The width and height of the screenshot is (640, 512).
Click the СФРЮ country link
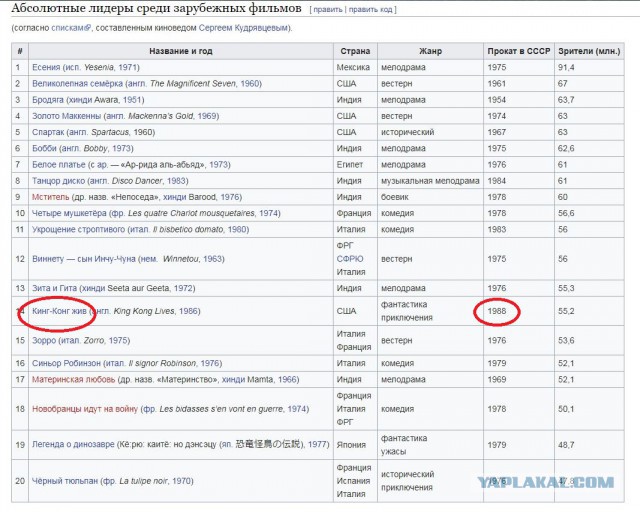tap(350, 259)
